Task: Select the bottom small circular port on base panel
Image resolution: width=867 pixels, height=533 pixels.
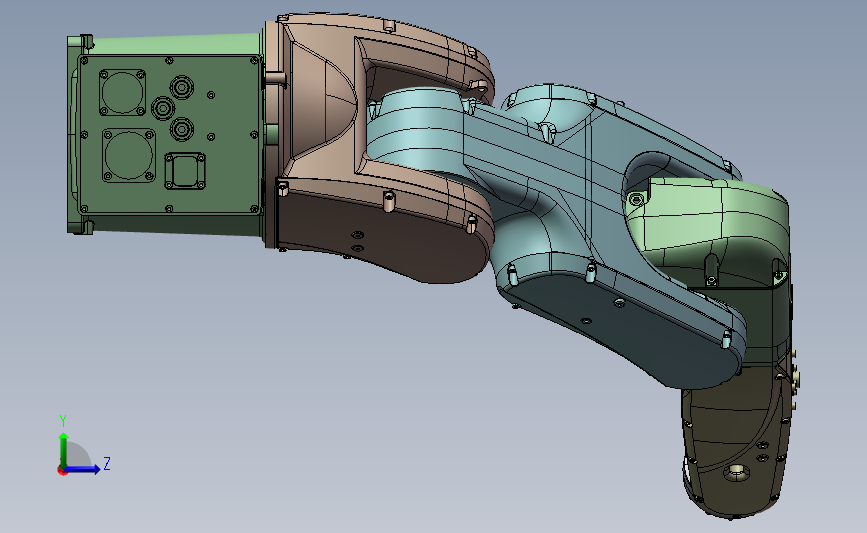Action: pos(181,129)
